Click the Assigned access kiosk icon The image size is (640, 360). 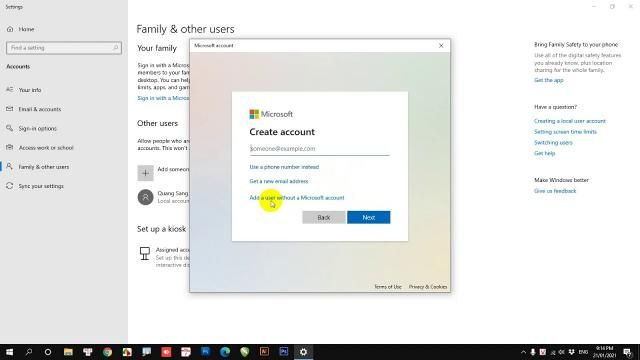[x=144, y=253]
